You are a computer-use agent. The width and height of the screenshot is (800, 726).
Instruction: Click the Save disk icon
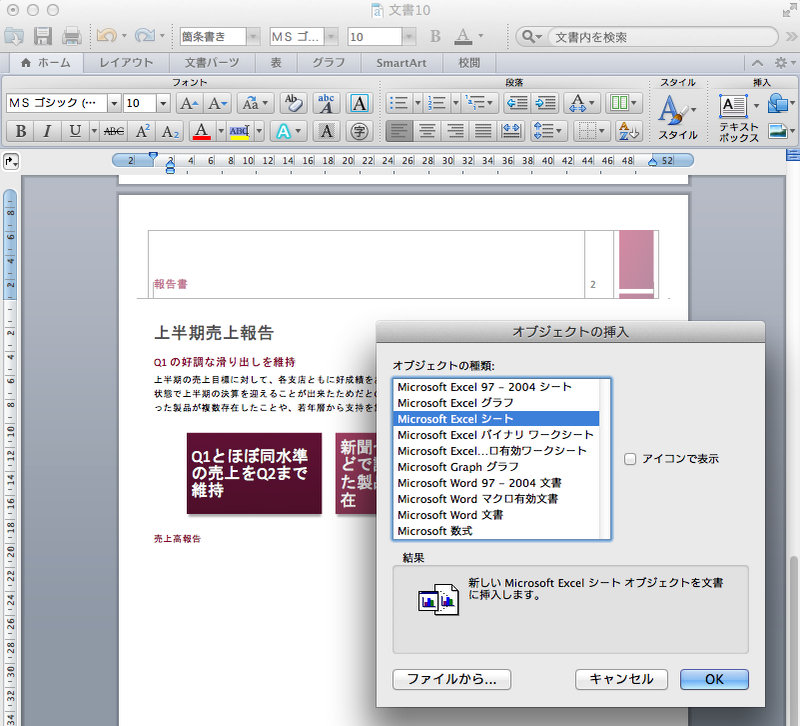click(x=43, y=36)
